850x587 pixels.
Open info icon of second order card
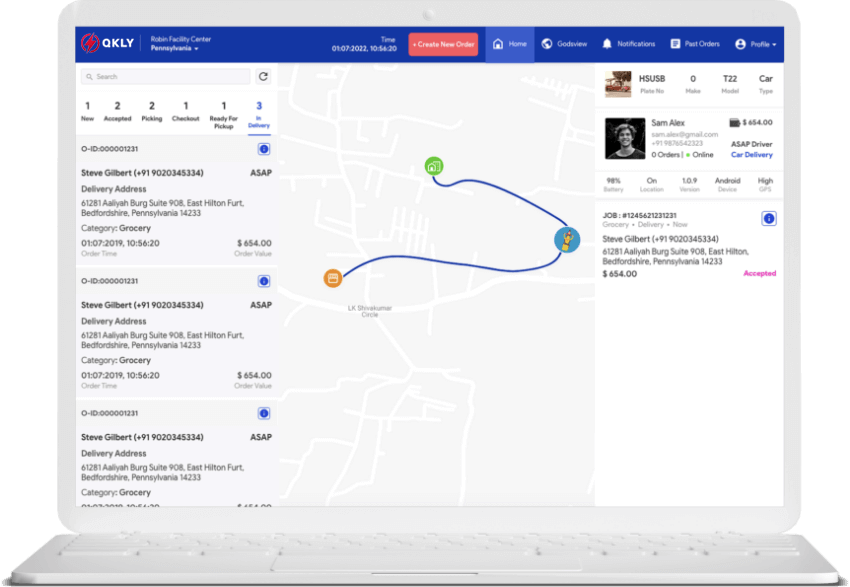(x=264, y=281)
